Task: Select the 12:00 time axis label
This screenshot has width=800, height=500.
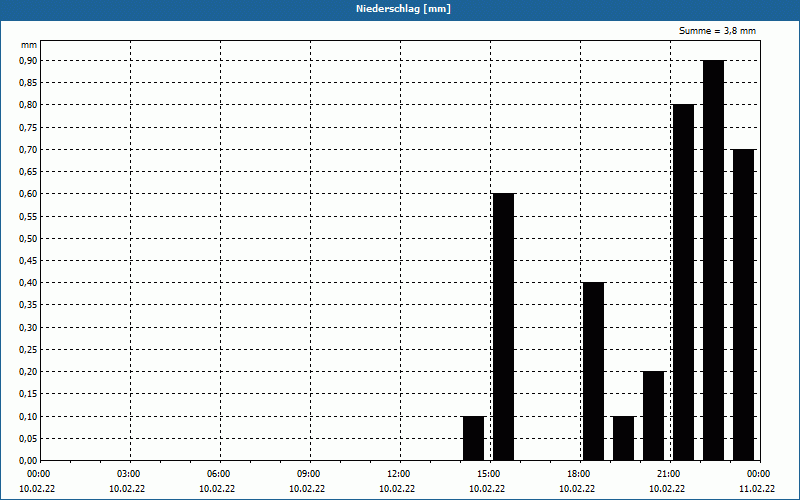Action: [x=400, y=474]
